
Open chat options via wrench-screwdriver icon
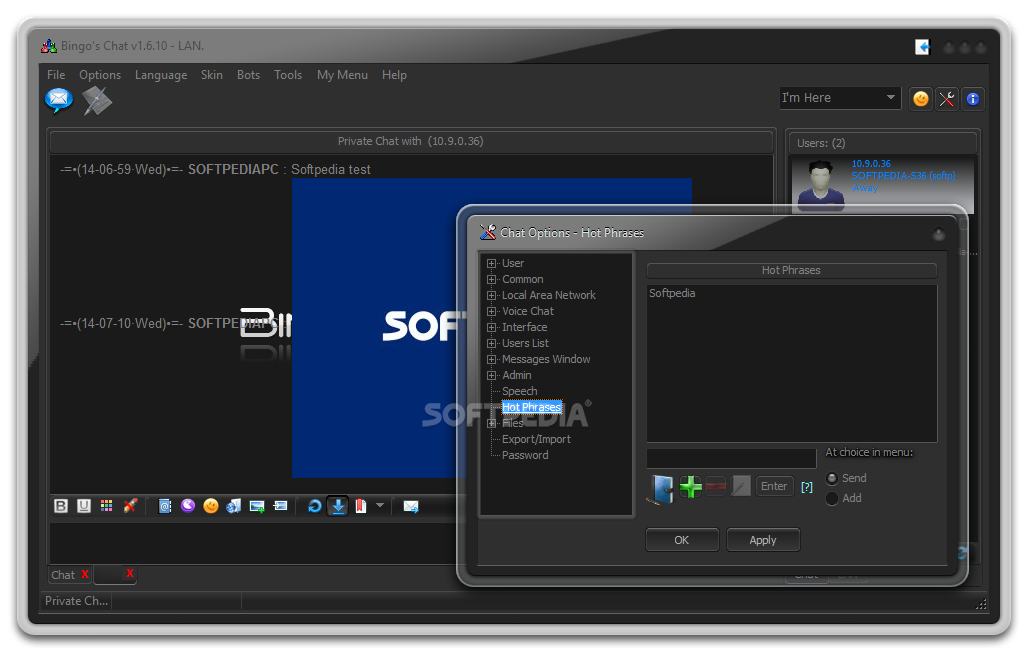[x=947, y=99]
